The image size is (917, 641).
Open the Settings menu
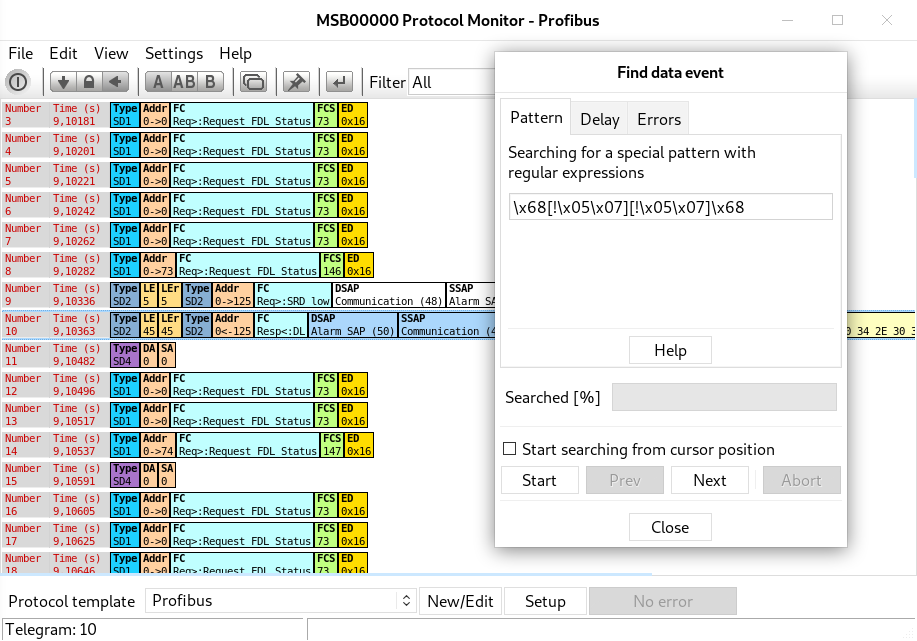tap(174, 54)
